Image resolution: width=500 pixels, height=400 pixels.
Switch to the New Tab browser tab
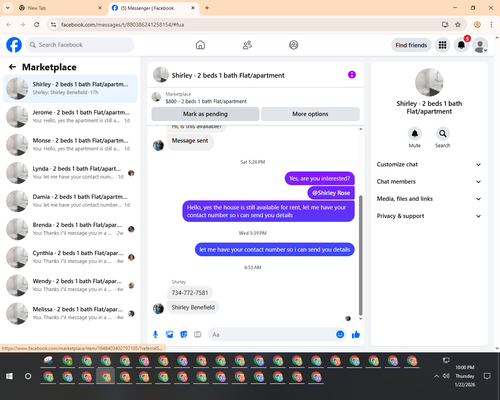60,8
